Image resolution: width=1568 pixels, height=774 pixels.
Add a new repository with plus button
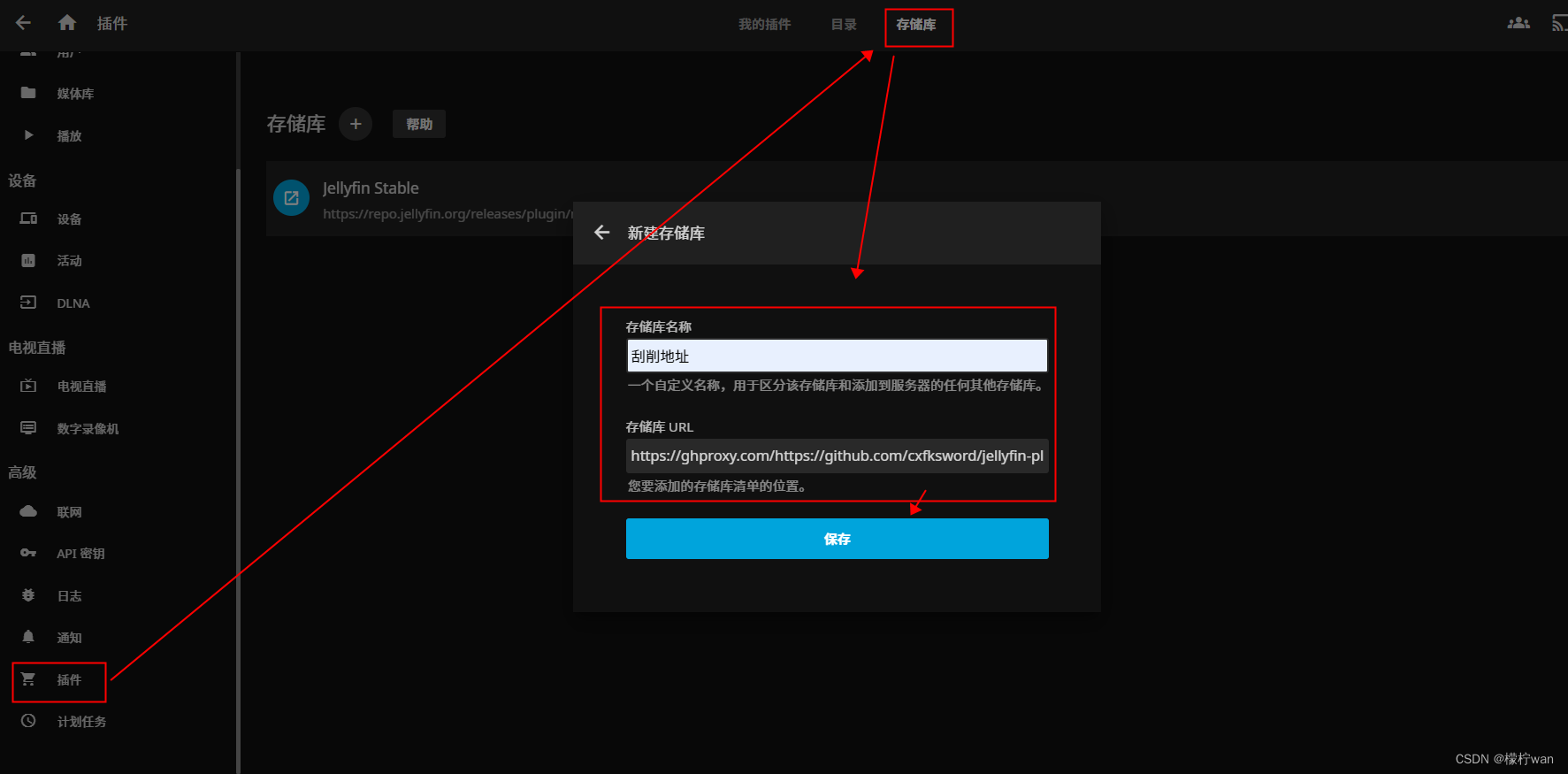tap(356, 124)
